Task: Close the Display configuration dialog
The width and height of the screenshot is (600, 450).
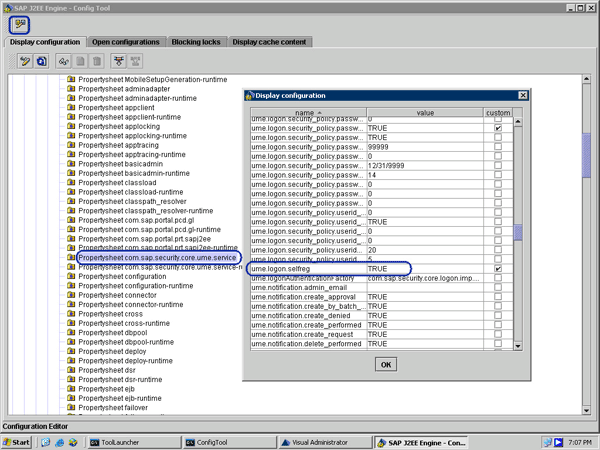Action: coord(523,95)
